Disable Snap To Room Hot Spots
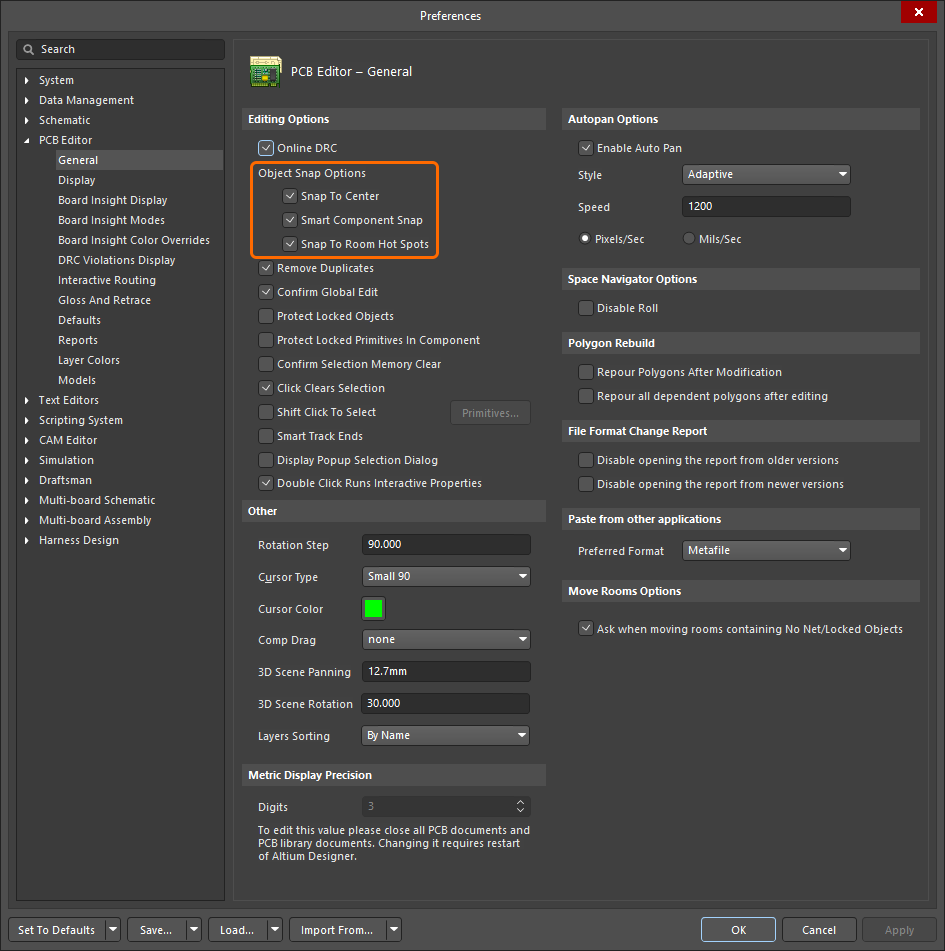 click(290, 244)
